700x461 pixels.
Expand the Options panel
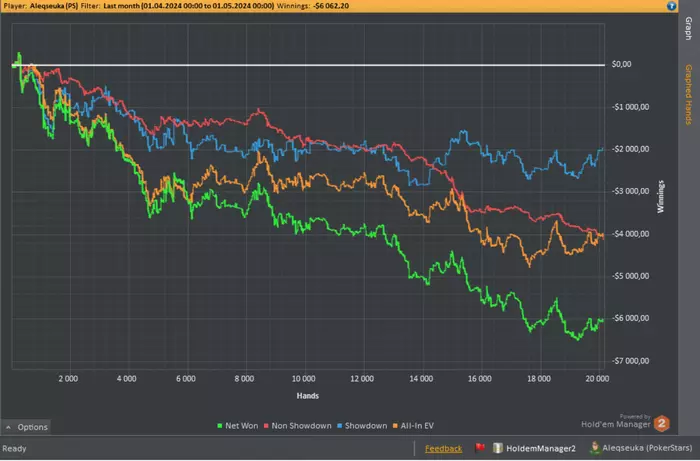pos(26,427)
